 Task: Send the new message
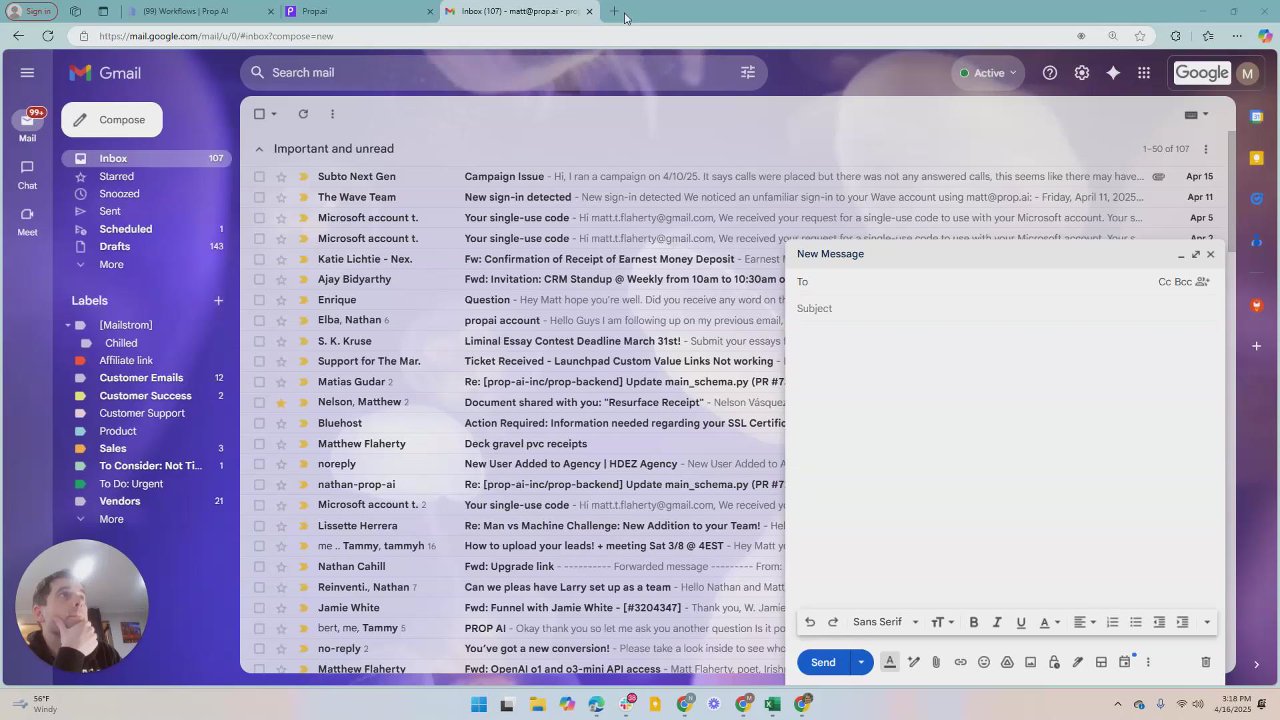(823, 662)
